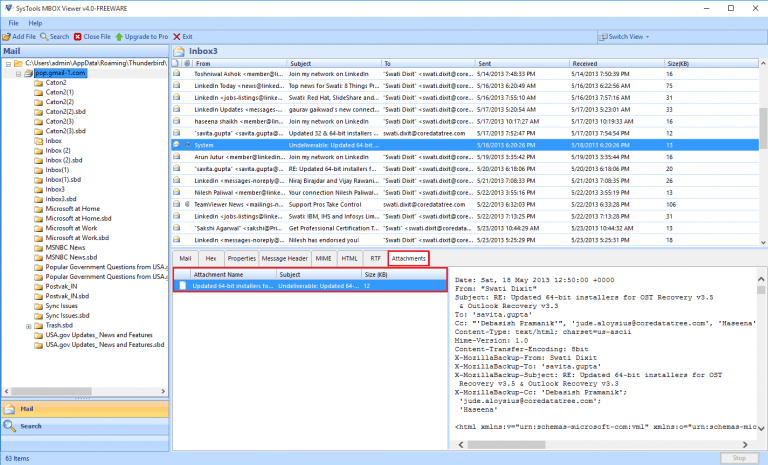Click the Add File toolbar icon

point(7,36)
